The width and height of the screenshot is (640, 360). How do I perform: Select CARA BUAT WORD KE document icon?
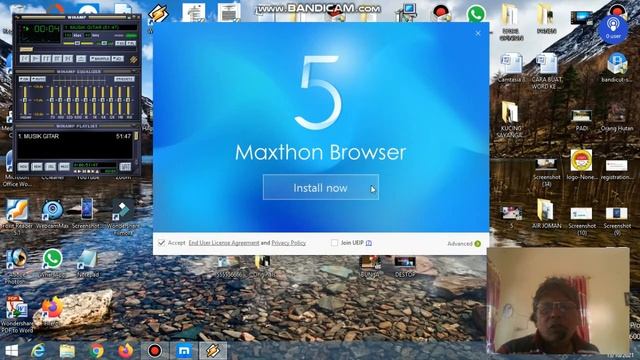pyautogui.click(x=546, y=70)
